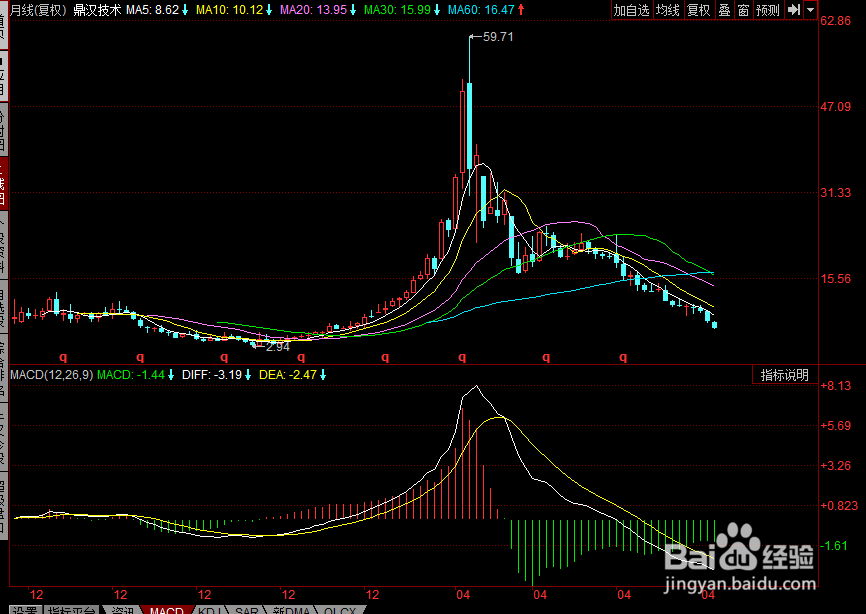This screenshot has width=866, height=614.
Task: Click the jump-to-end arrow icon
Action: pyautogui.click(x=794, y=10)
